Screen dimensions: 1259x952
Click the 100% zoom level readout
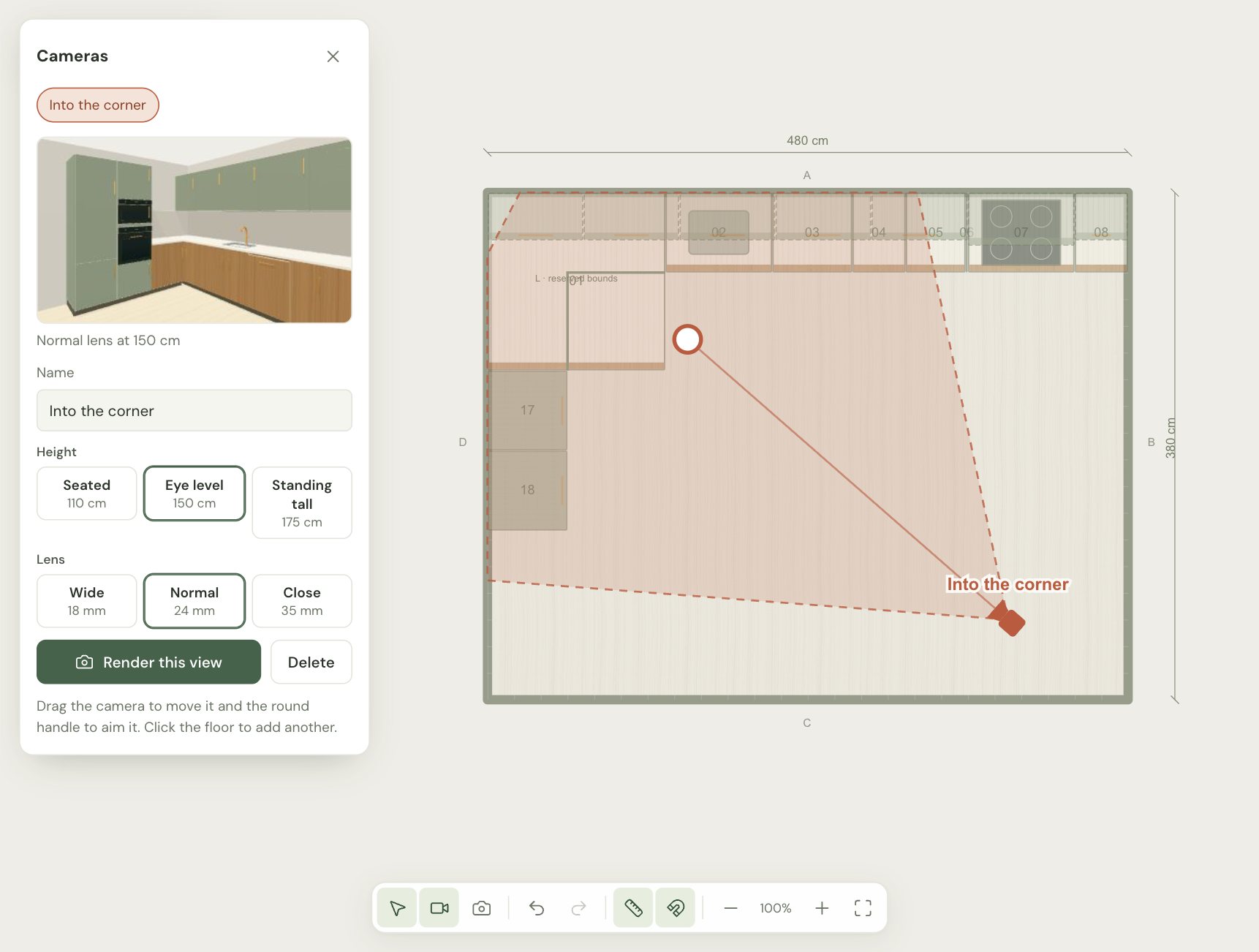(776, 907)
